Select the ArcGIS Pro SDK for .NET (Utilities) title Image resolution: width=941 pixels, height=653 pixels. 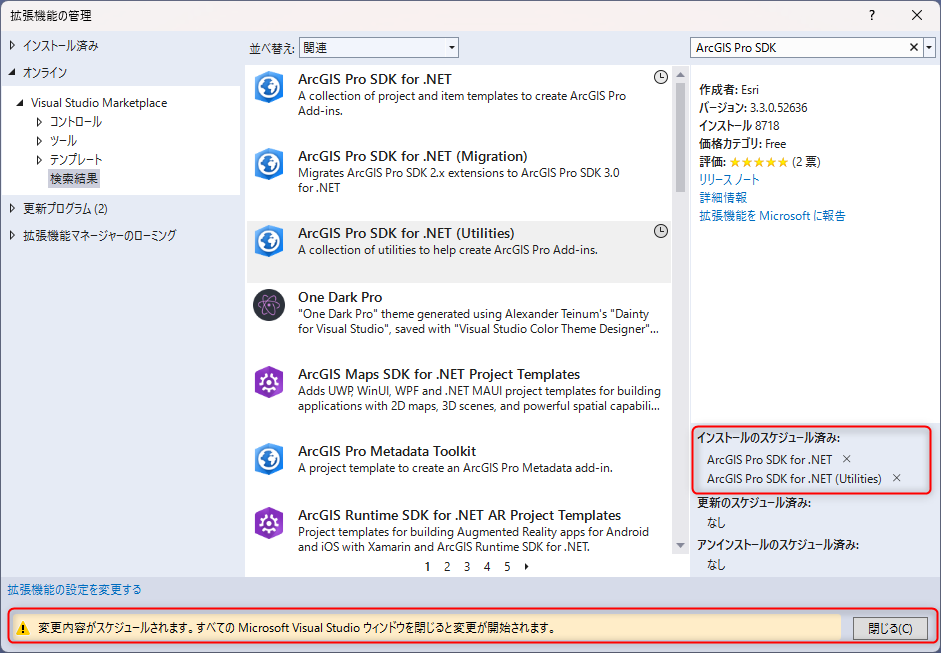(x=406, y=233)
